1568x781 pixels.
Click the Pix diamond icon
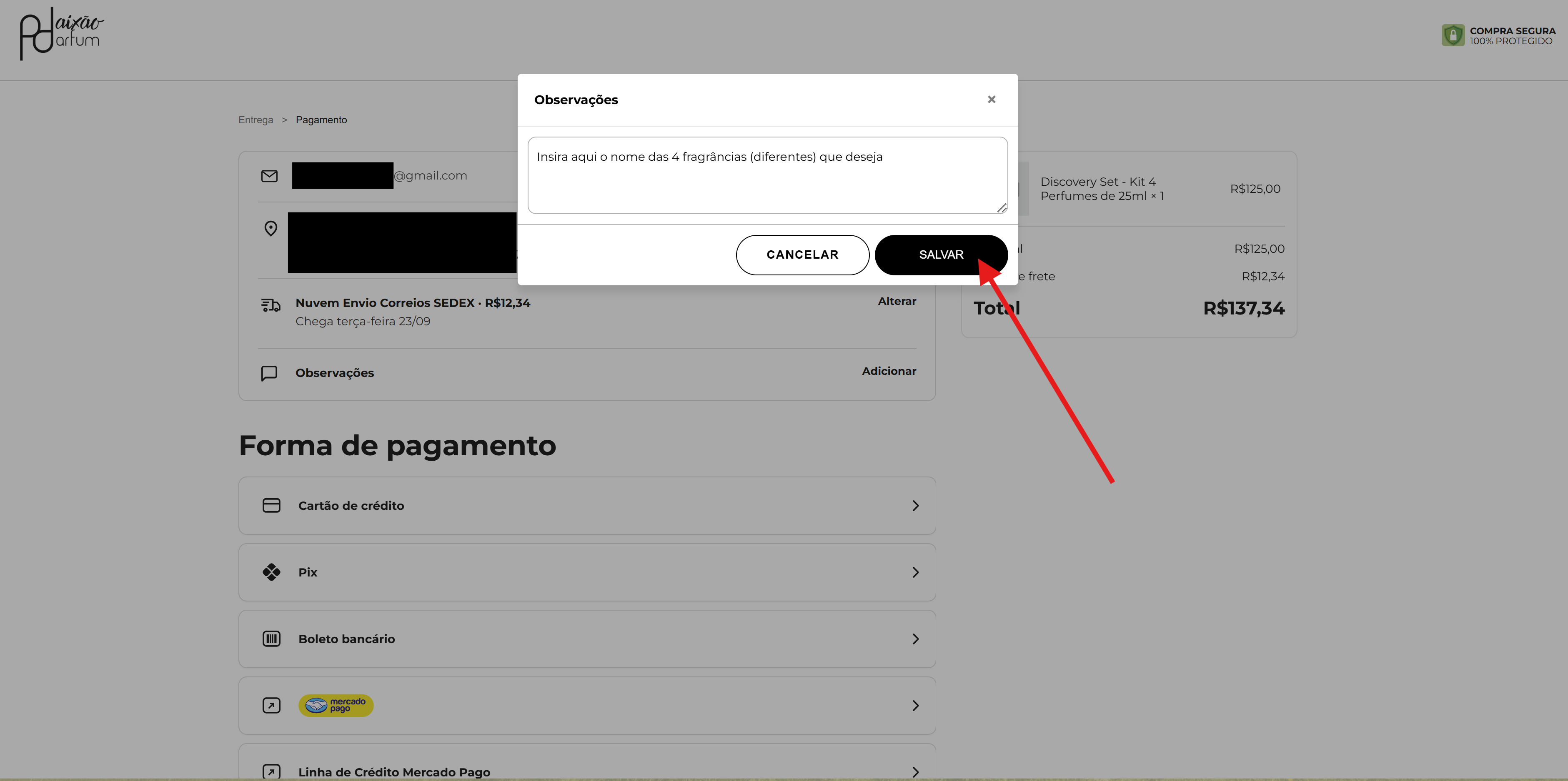pos(271,572)
